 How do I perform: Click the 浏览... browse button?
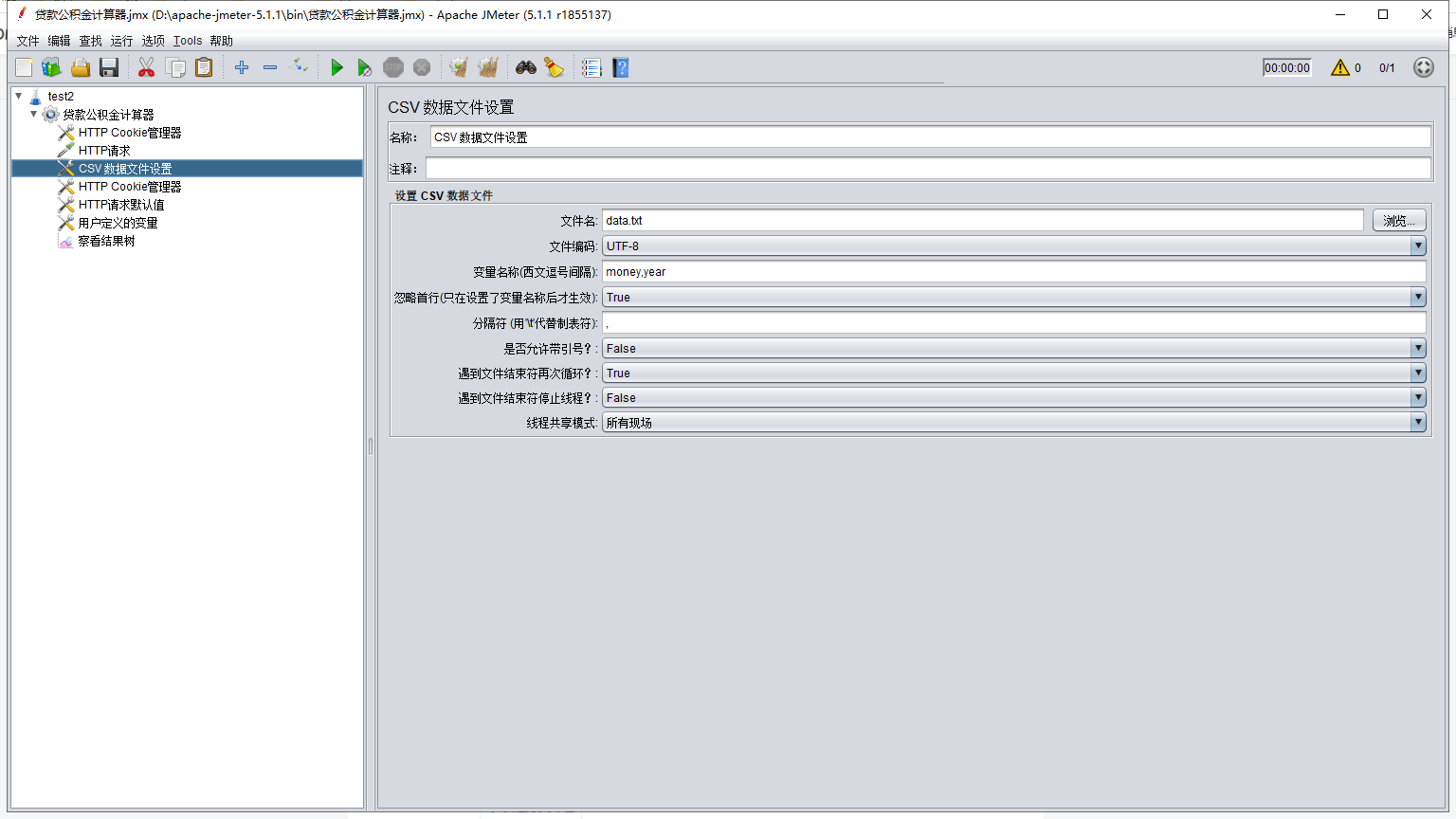[1399, 221]
